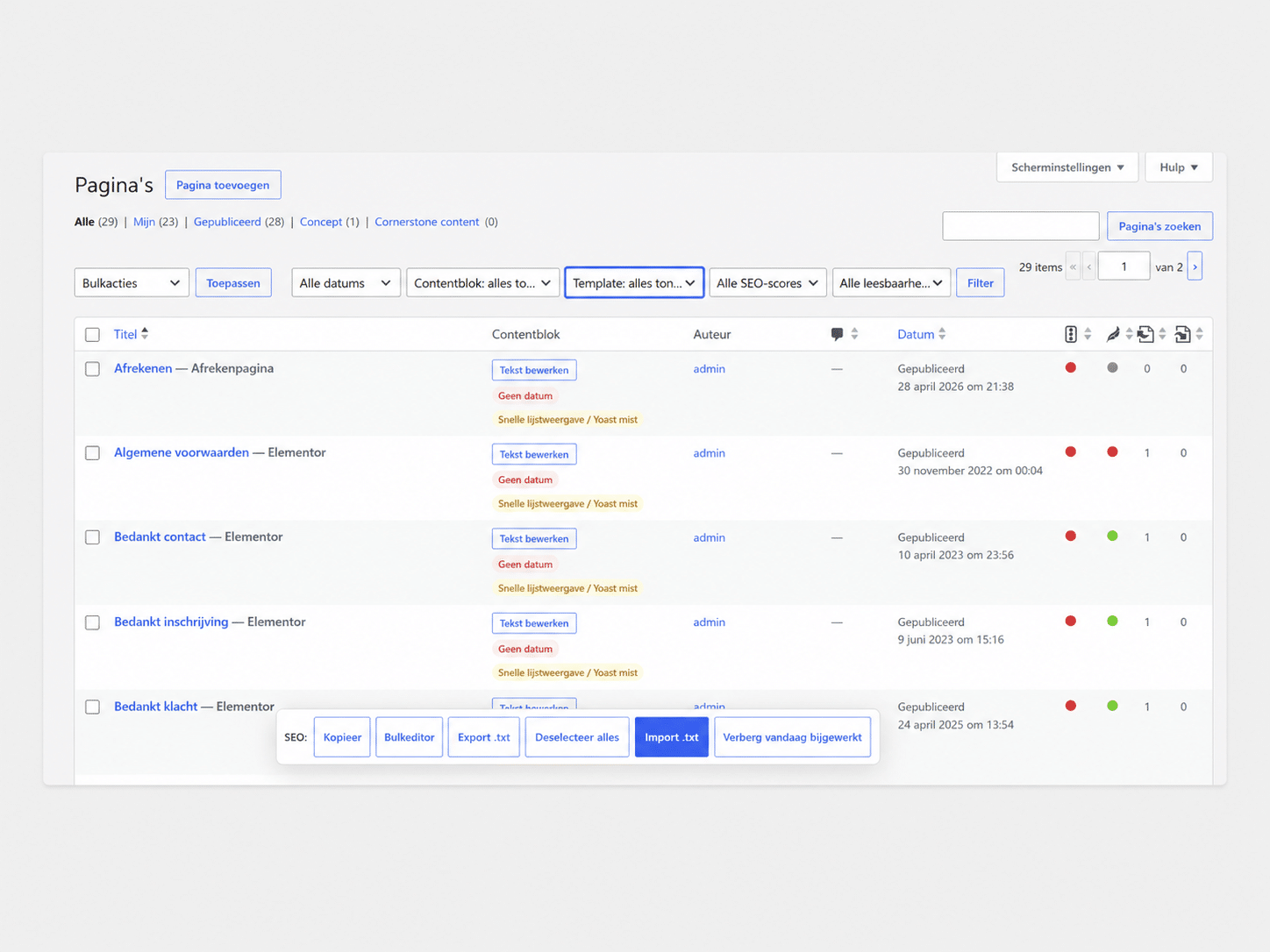
Task: Filter to Gepubliceerd pages
Action: click(x=227, y=222)
